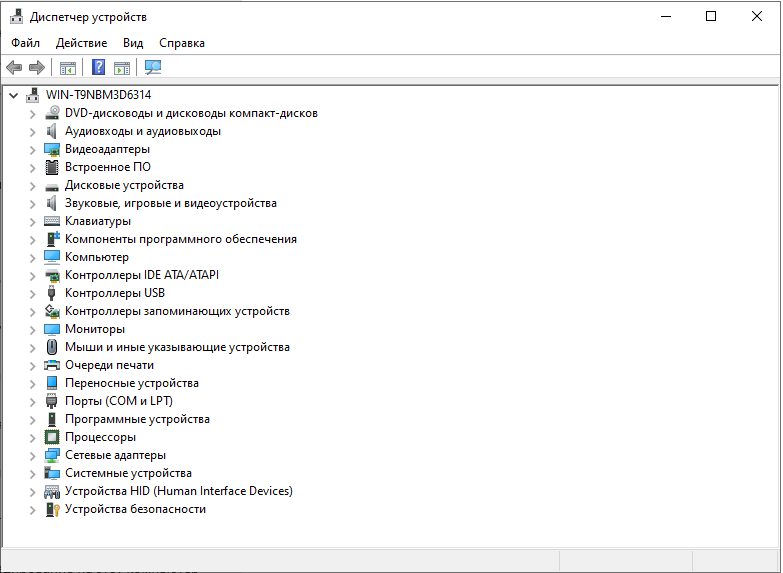
Task: Minimize the Диспетчер устройств window
Action: 666,16
